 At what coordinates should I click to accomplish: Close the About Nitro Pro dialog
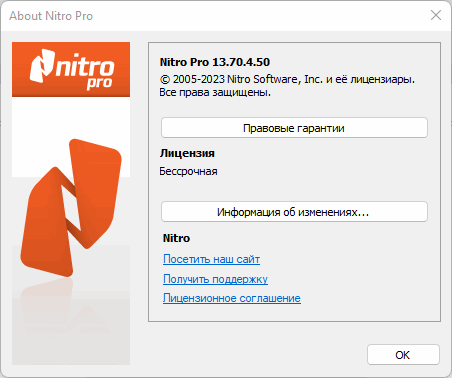pyautogui.click(x=436, y=15)
